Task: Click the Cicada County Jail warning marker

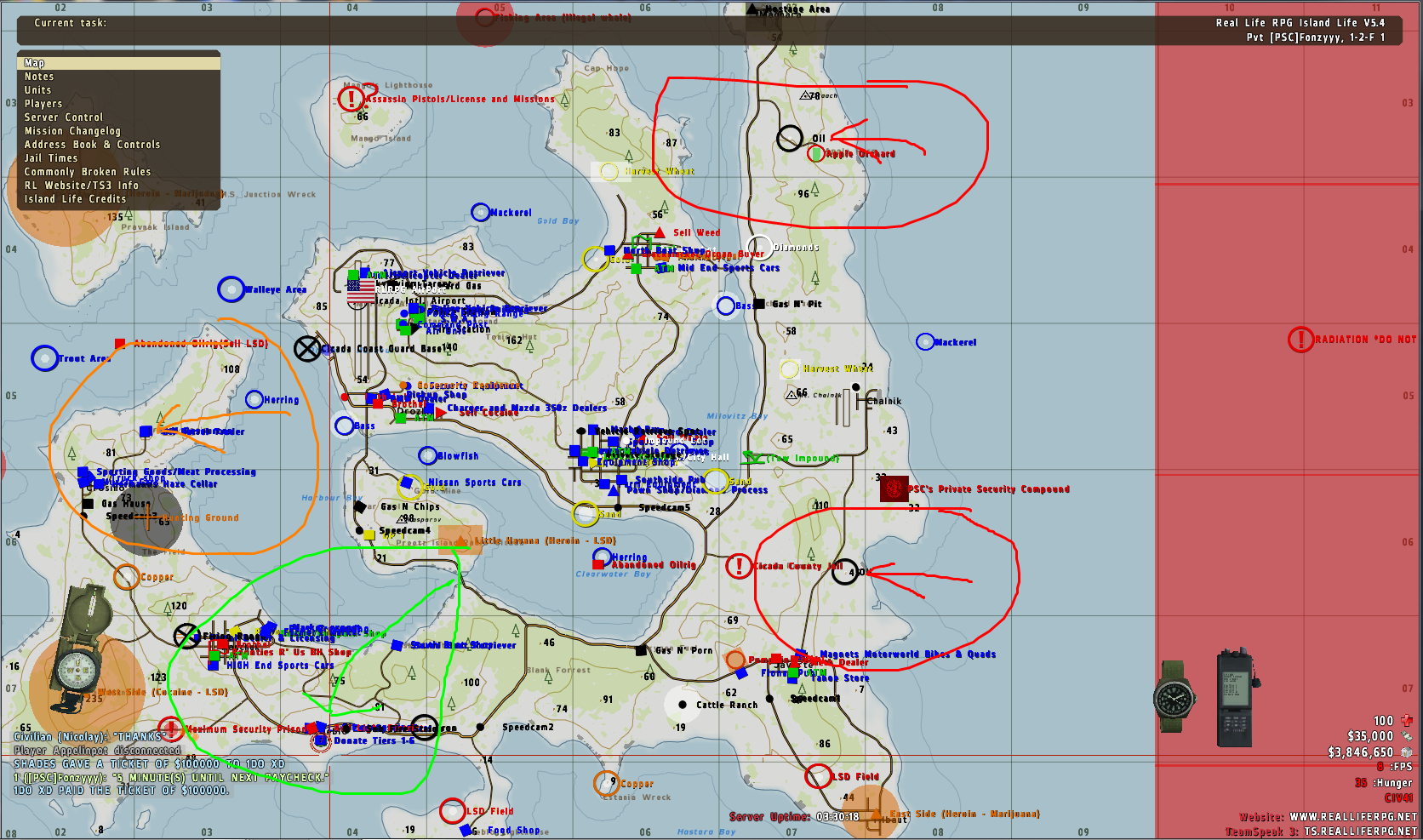Action: tap(738, 566)
